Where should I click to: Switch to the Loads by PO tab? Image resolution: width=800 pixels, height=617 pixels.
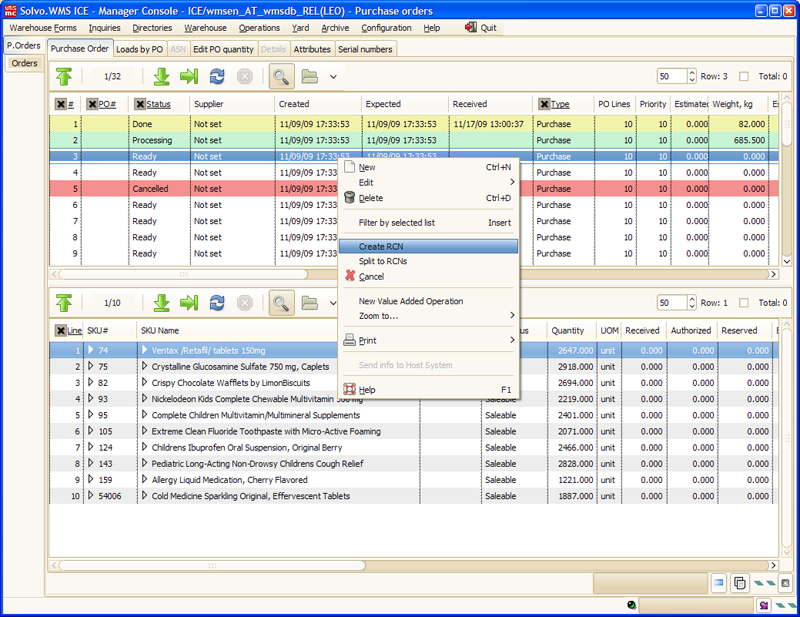point(139,48)
